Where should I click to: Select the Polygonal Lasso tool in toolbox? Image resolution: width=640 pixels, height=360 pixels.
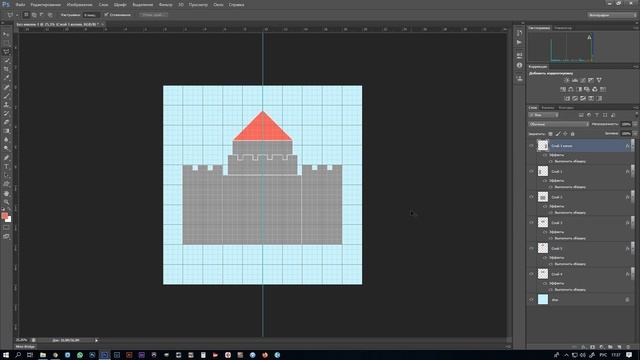[x=6, y=52]
